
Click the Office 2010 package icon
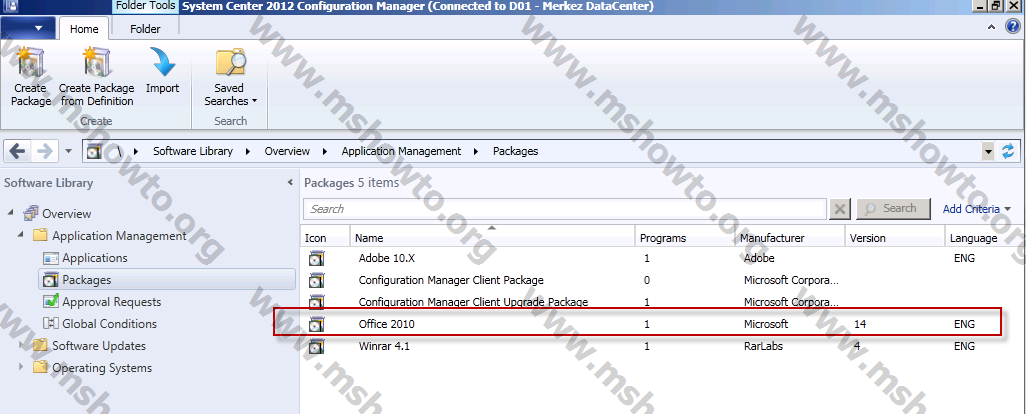point(317,324)
